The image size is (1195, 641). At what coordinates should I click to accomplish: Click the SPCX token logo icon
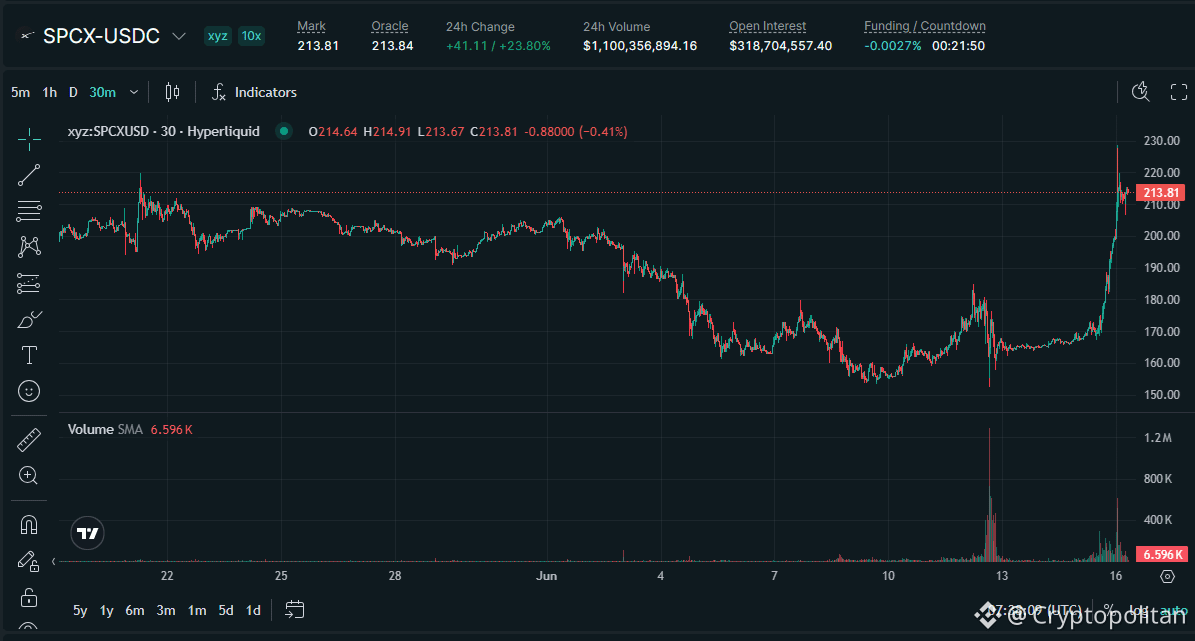27,36
